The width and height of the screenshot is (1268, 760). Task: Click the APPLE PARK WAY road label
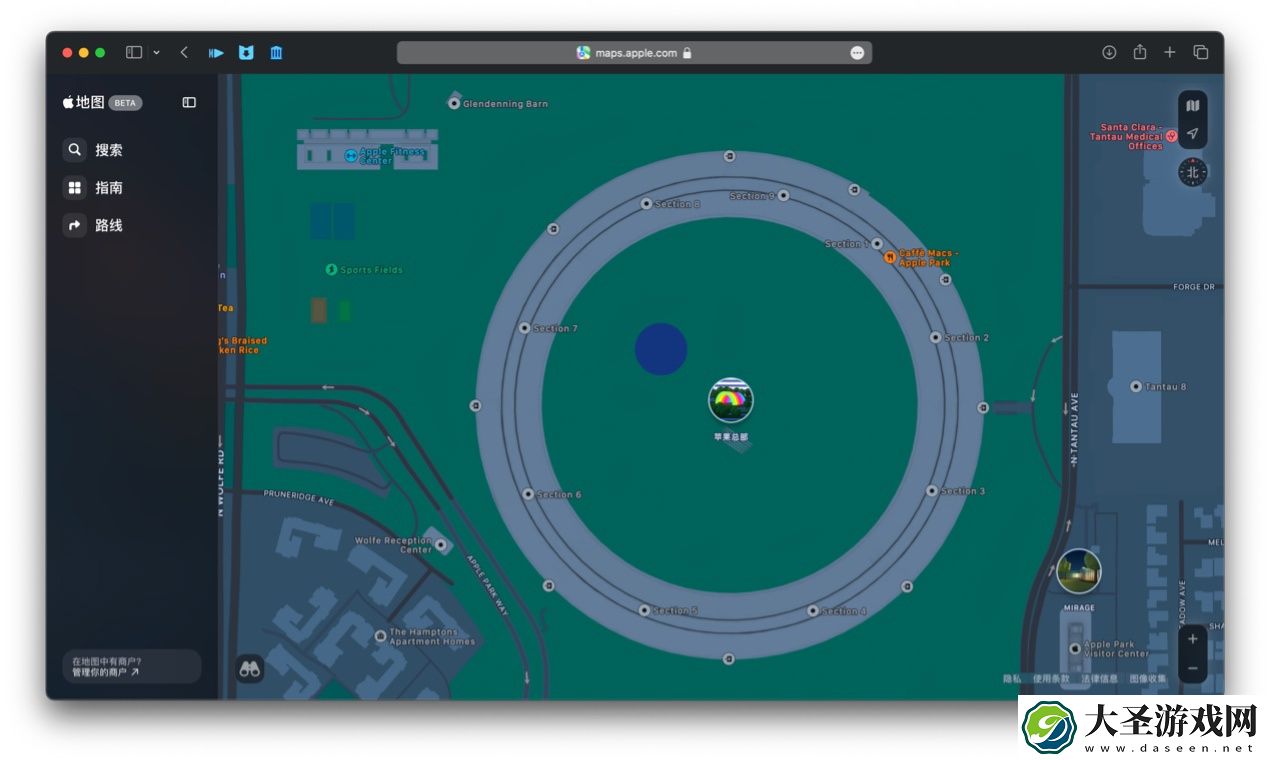489,584
